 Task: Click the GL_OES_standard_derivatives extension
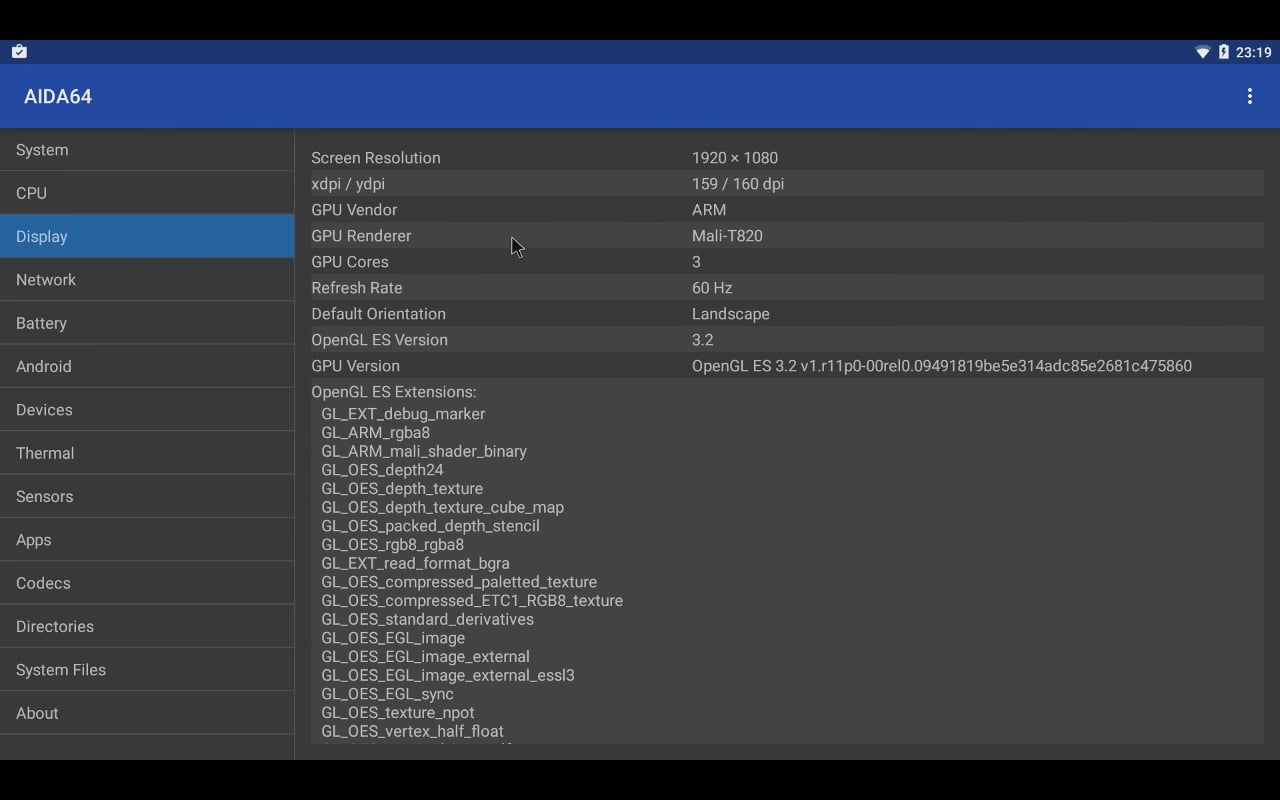[x=427, y=619]
